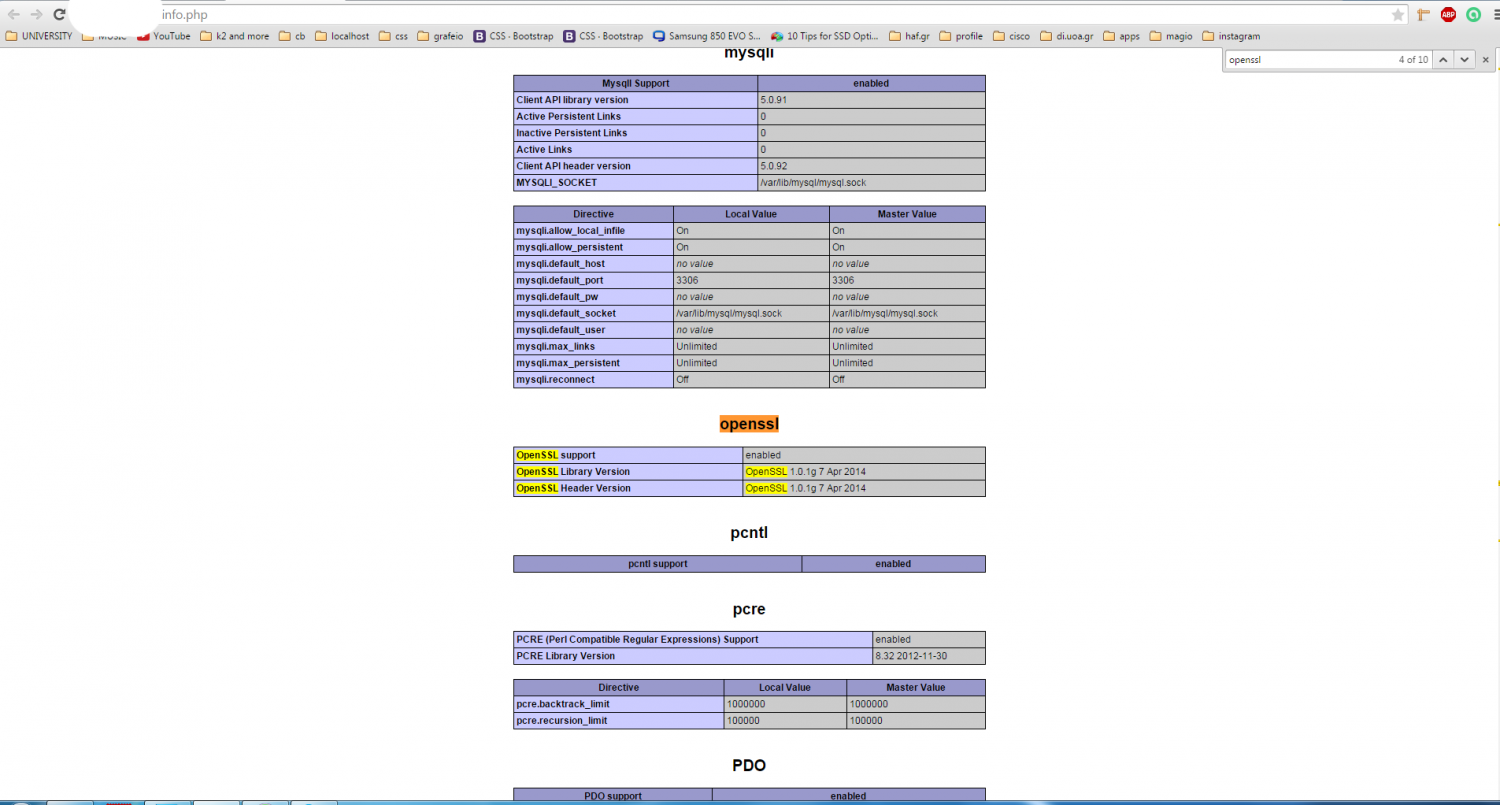Click the 'mysqli.default_socket' directive
1500x805 pixels.
(593, 313)
